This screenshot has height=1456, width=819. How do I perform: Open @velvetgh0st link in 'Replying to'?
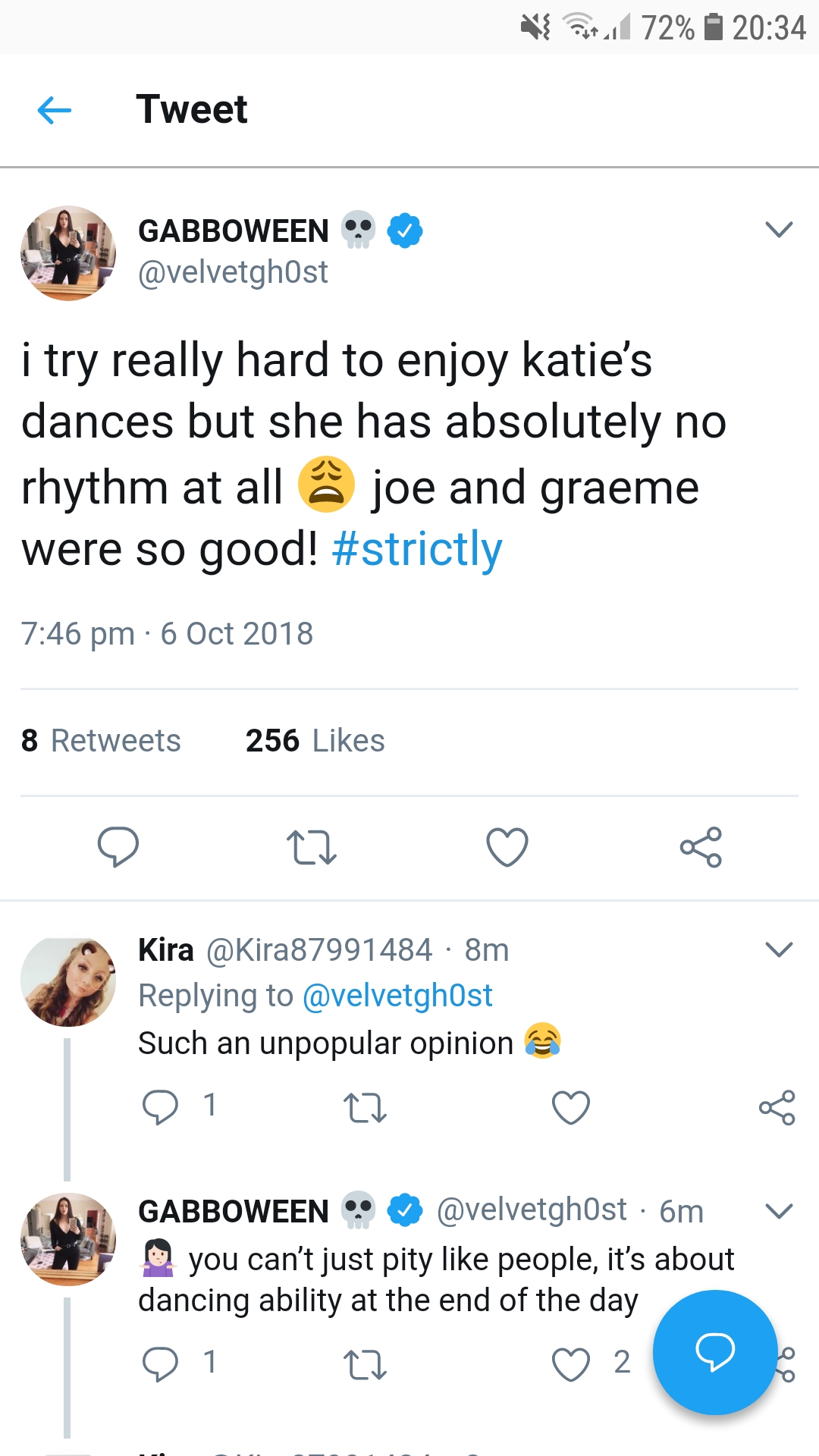click(397, 996)
